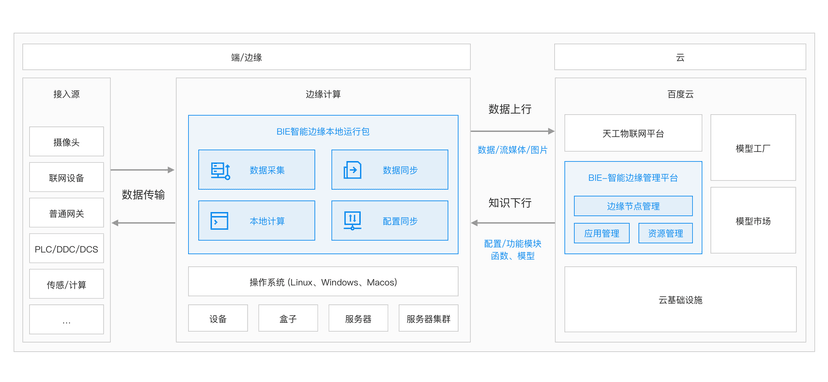Click the arrow pointing from 接入源 to 边缘计算
Viewport: 828px width, 382px height.
click(142, 170)
